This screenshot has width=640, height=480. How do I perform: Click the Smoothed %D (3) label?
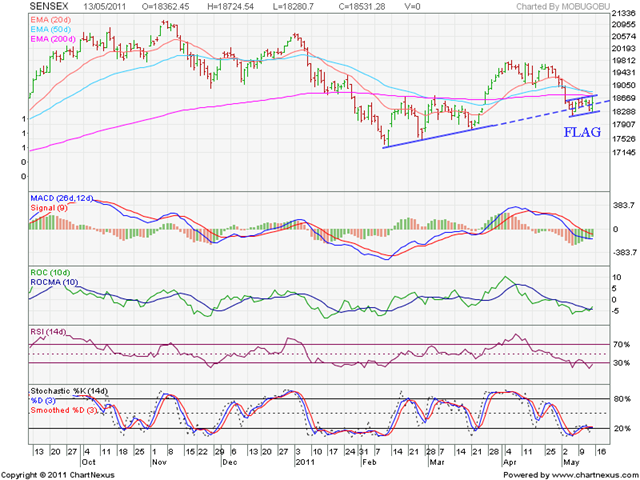click(64, 410)
